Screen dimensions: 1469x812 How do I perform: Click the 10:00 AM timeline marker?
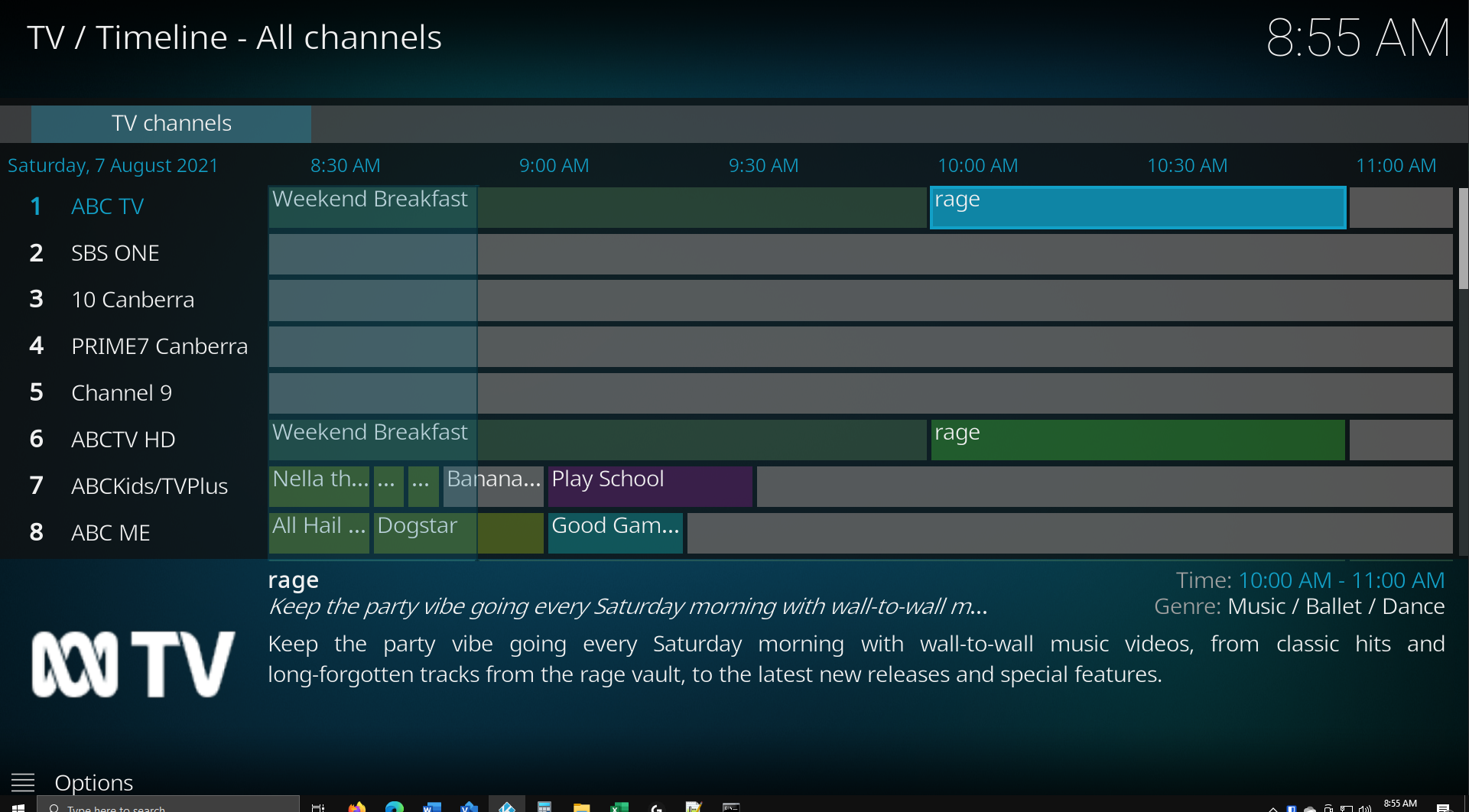[977, 166]
